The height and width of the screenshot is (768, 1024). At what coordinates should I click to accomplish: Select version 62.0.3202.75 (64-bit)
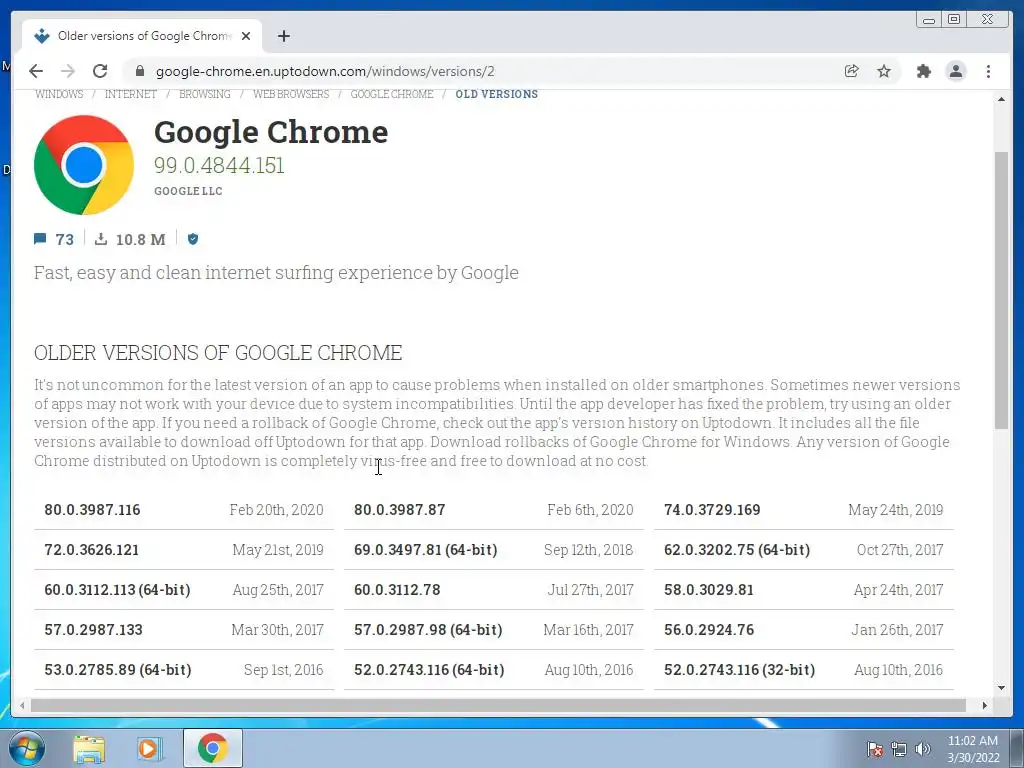[737, 550]
